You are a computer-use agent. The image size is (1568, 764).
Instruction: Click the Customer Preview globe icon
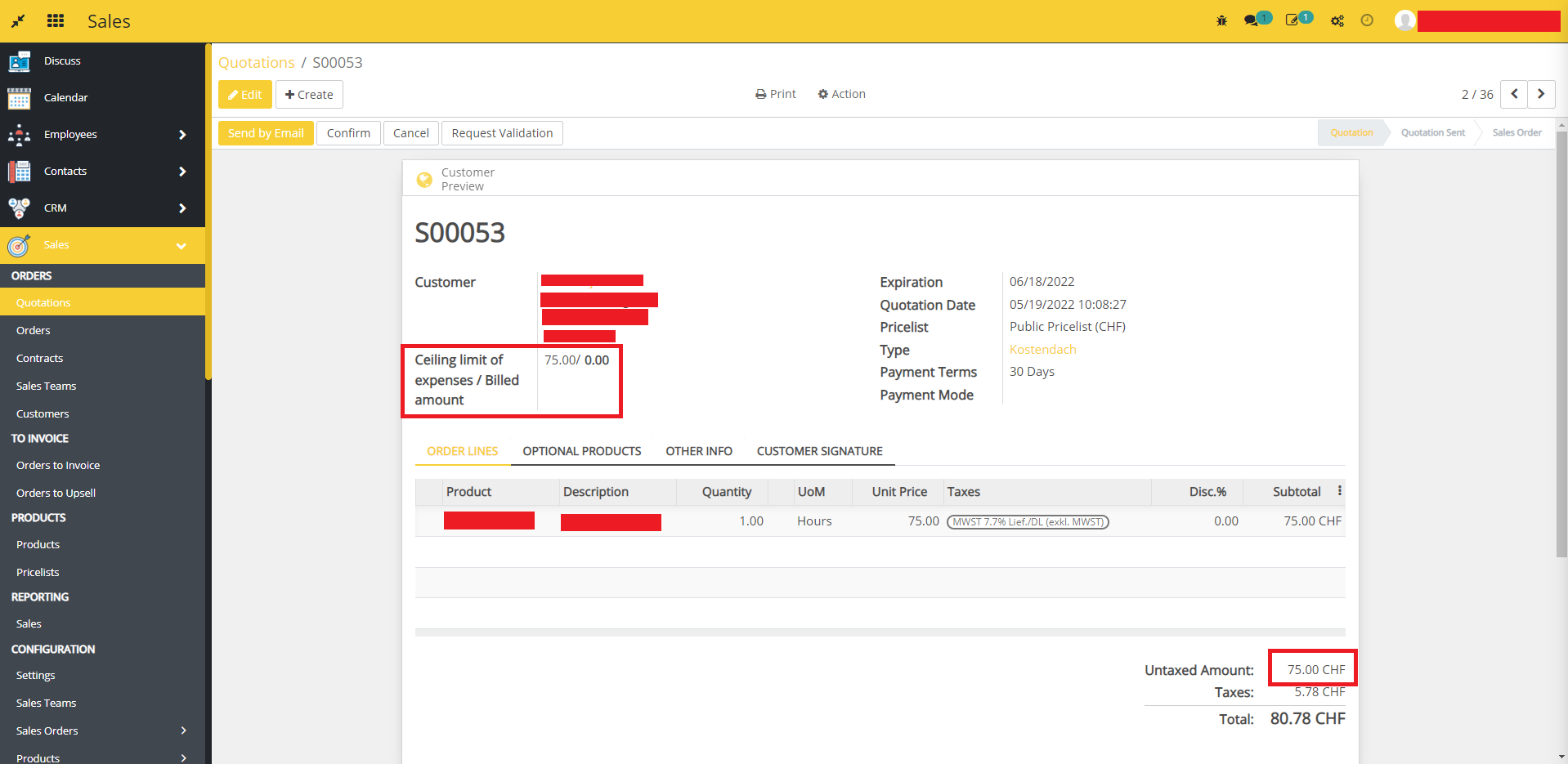[x=424, y=180]
